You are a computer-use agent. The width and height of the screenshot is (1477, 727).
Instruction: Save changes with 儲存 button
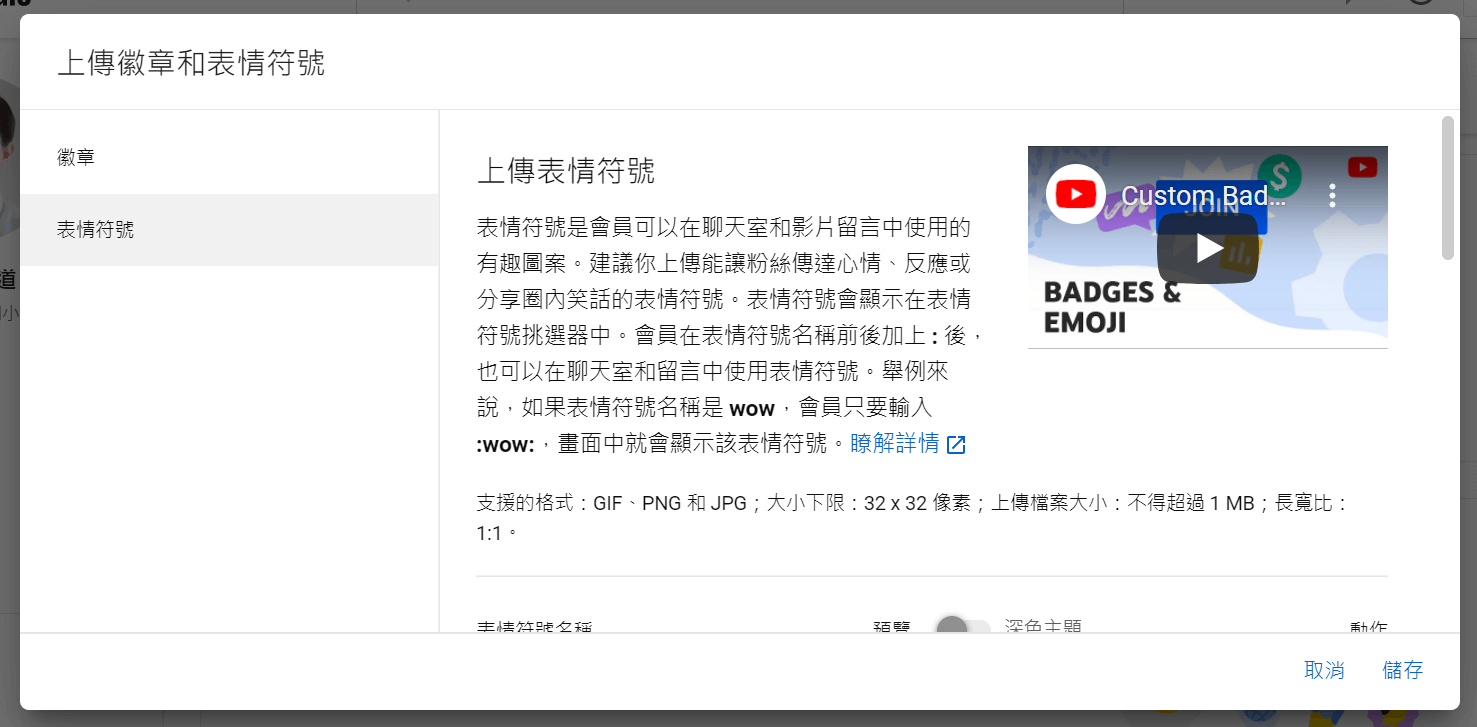[x=1402, y=671]
